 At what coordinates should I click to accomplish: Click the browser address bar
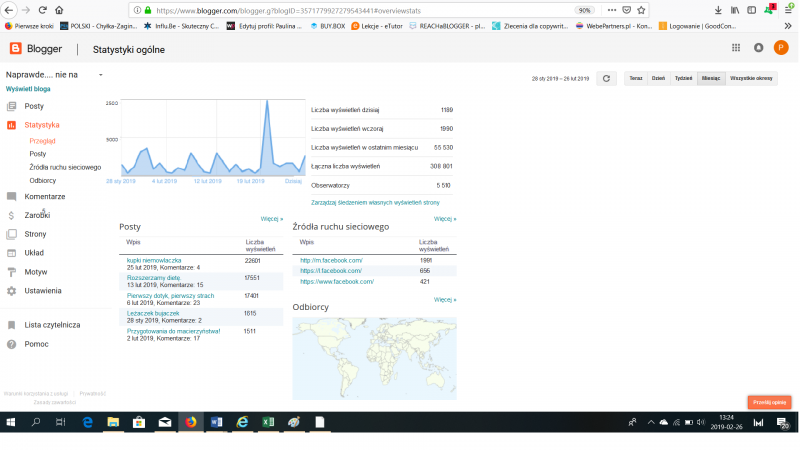click(350, 9)
